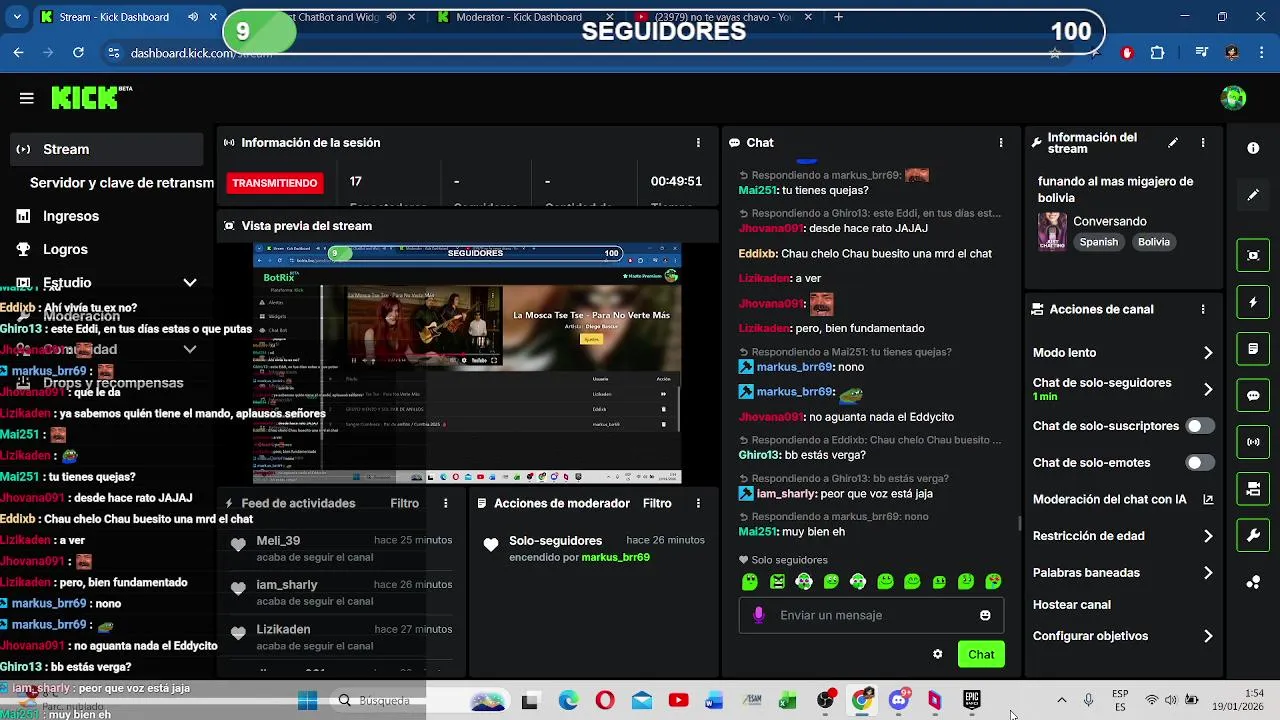Toggle the lightning bolt widget icon in right sidebar
The height and width of the screenshot is (720, 1280).
[1253, 302]
